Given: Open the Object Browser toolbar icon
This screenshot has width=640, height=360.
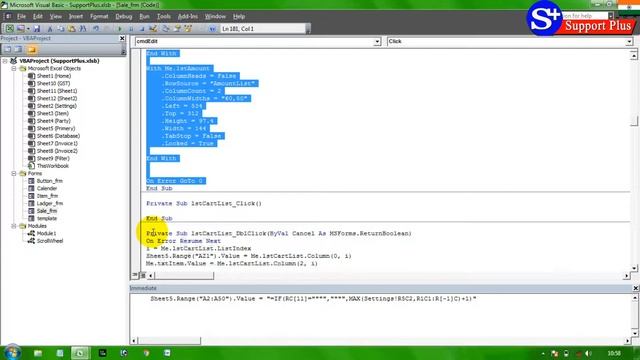Looking at the screenshot, I should point(188,29).
